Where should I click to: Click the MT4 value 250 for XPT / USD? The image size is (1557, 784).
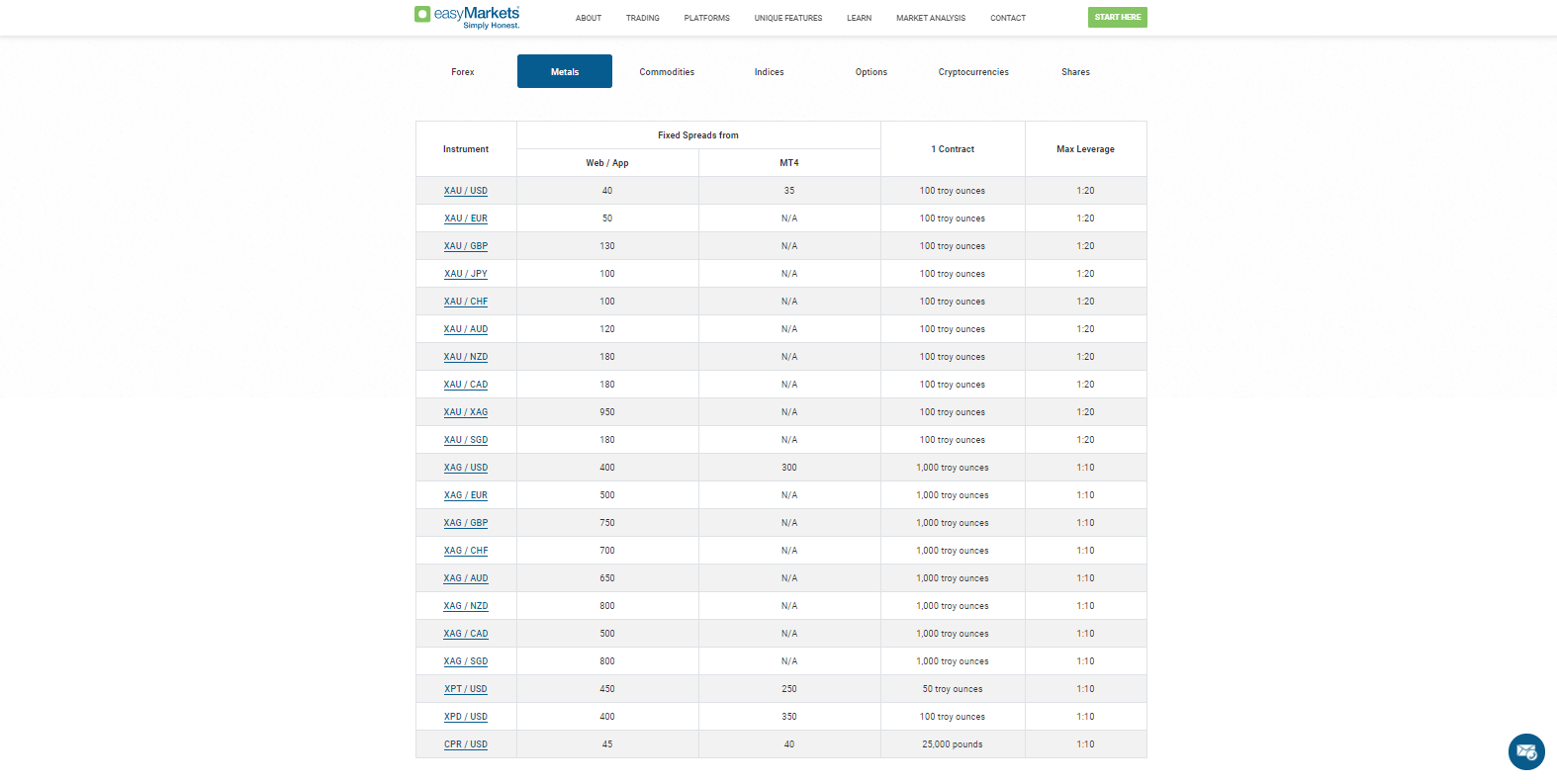click(789, 689)
